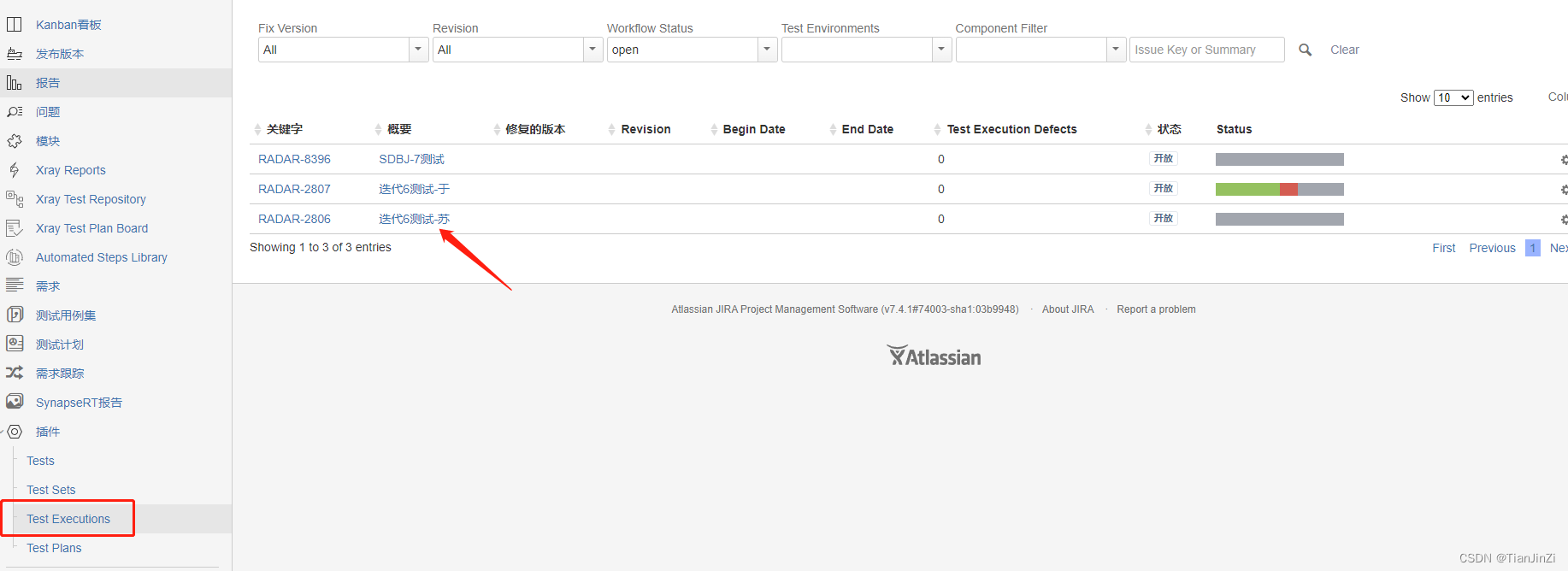Select Tests in the sidebar
Viewport: 1568px width, 571px height.
40,461
